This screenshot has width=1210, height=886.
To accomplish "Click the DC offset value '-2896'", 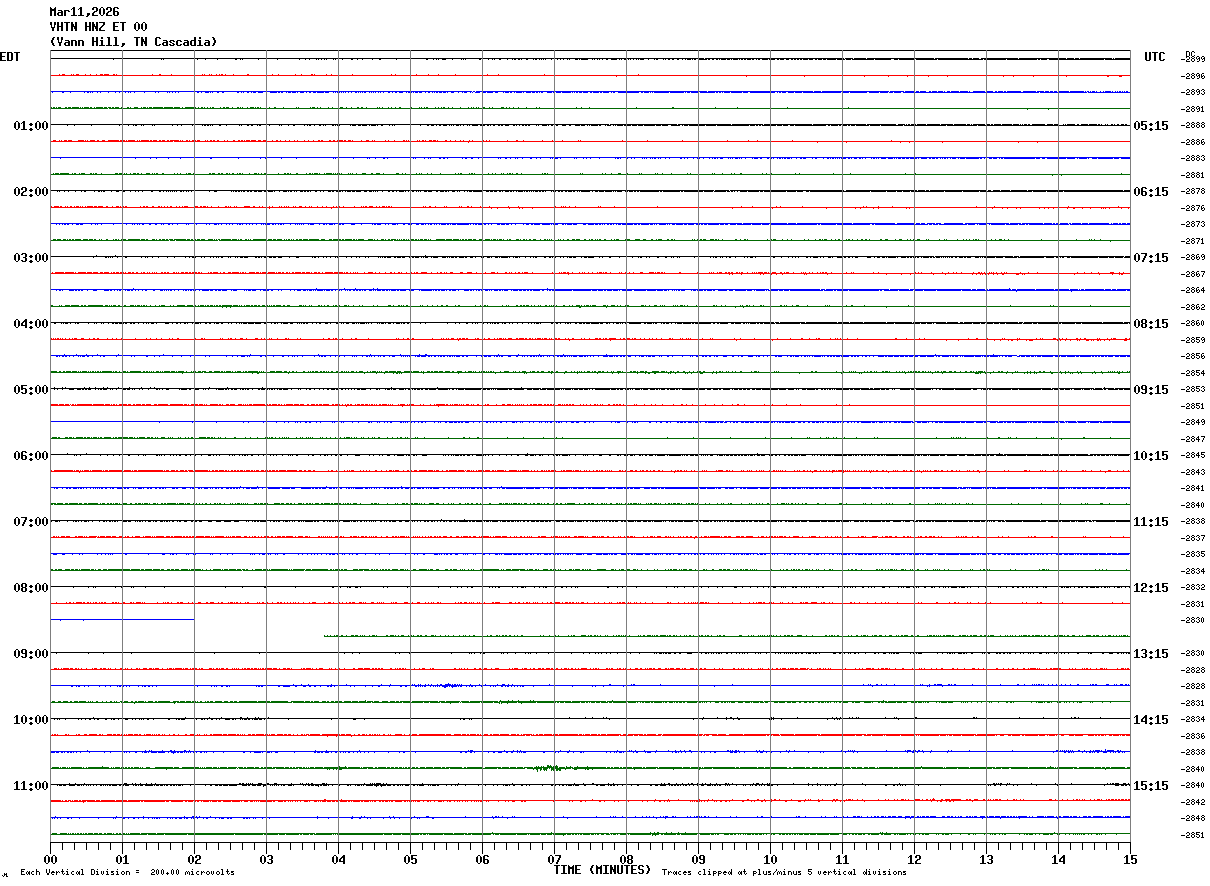I will pyautogui.click(x=1194, y=76).
